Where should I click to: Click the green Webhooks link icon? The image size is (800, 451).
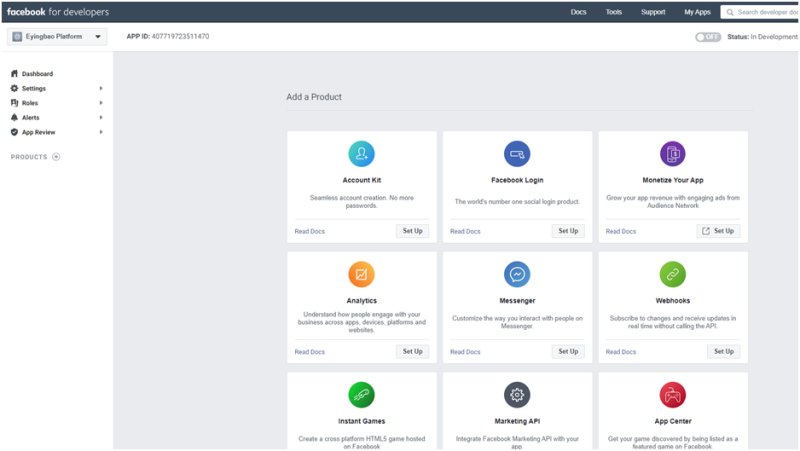tap(673, 274)
